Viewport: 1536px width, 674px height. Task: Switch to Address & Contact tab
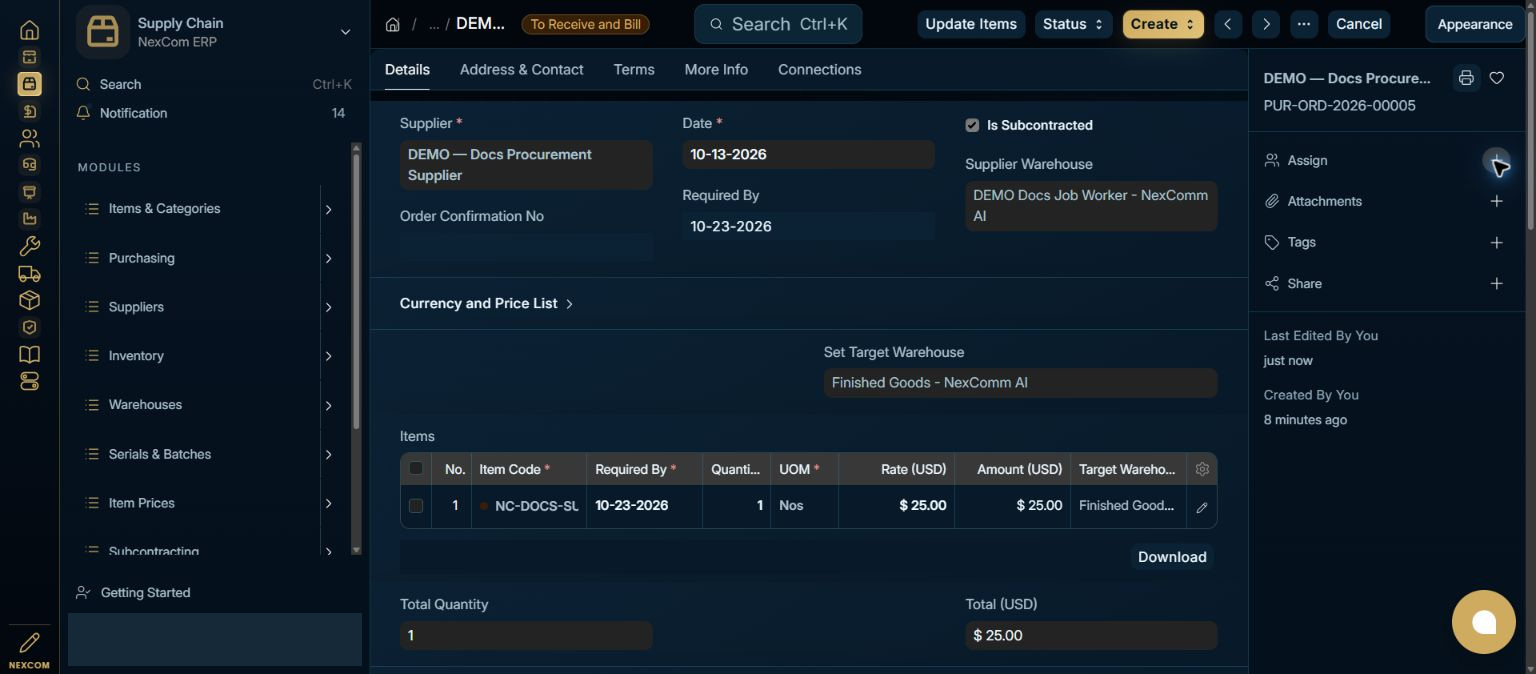[522, 69]
